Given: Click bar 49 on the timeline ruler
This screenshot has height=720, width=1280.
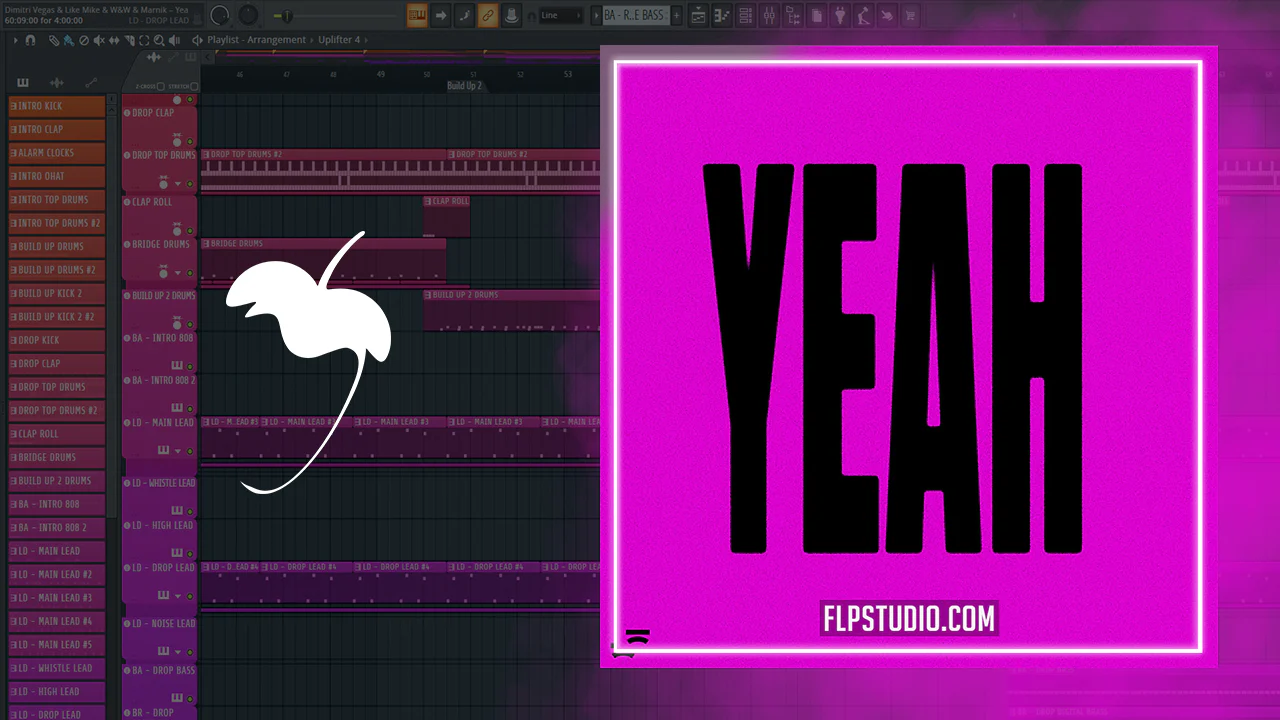Looking at the screenshot, I should (x=380, y=74).
